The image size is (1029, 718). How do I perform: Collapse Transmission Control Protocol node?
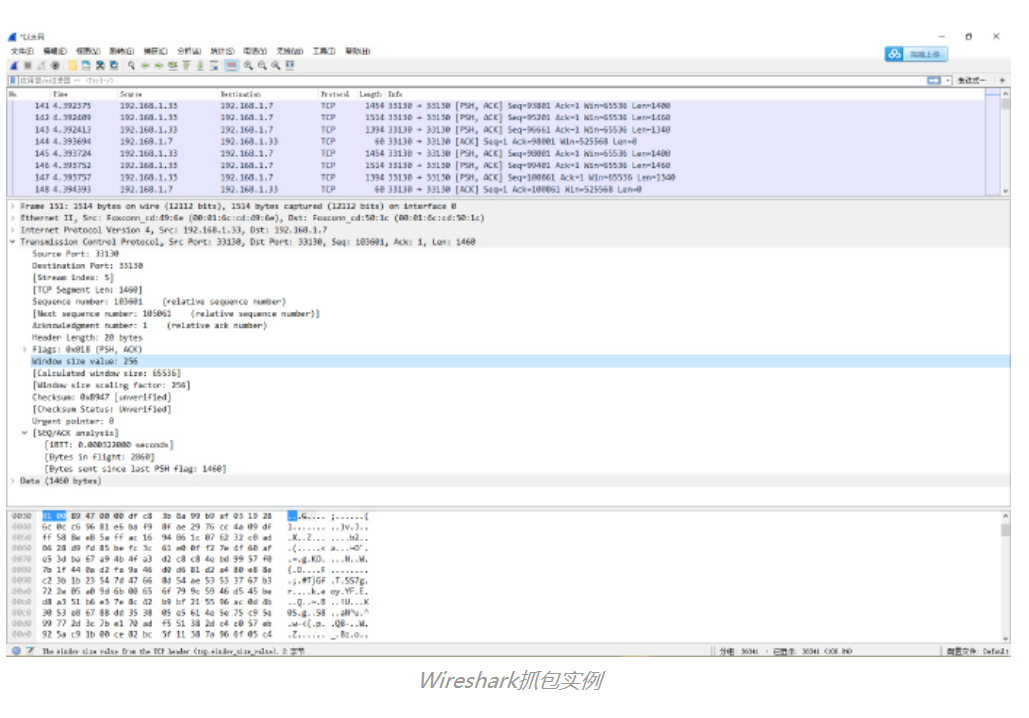point(12,242)
